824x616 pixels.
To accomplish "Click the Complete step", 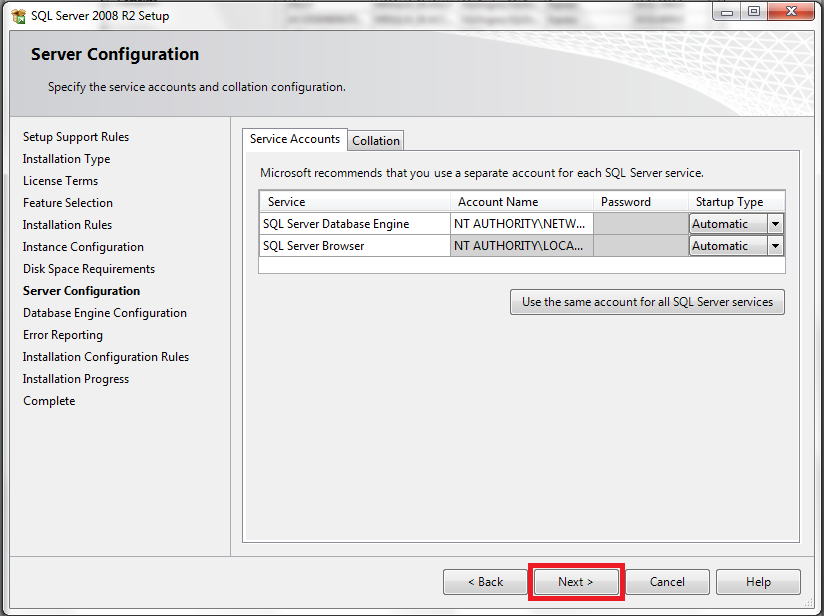I will (x=49, y=401).
